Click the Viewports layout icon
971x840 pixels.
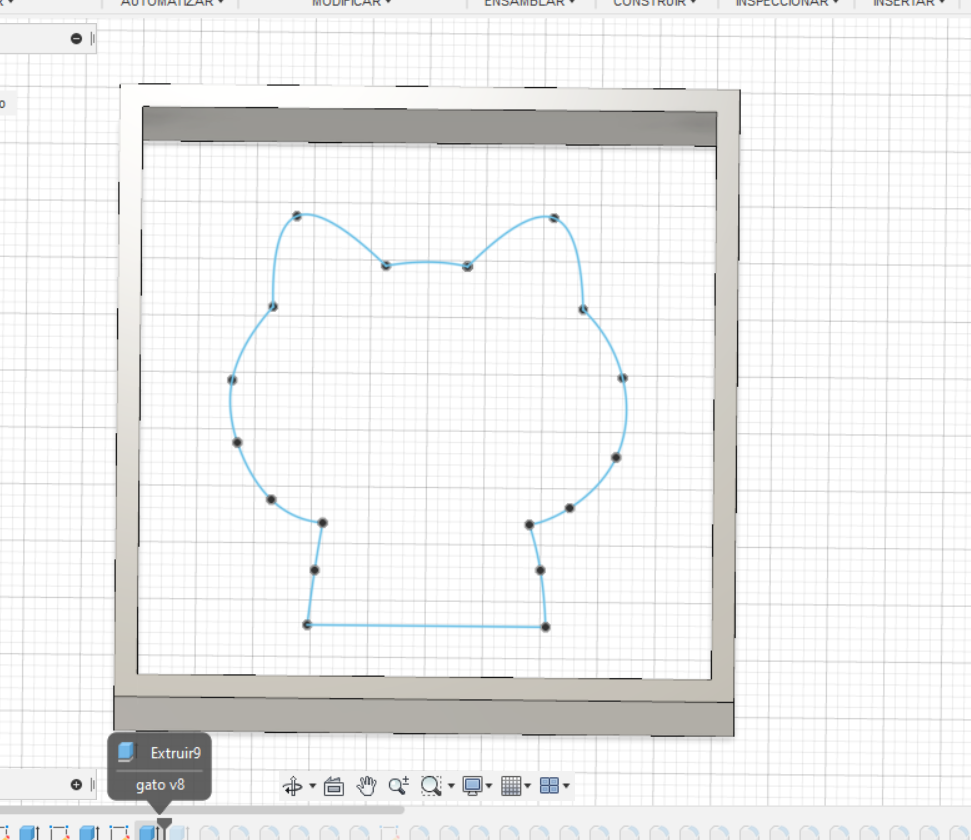pyautogui.click(x=549, y=785)
